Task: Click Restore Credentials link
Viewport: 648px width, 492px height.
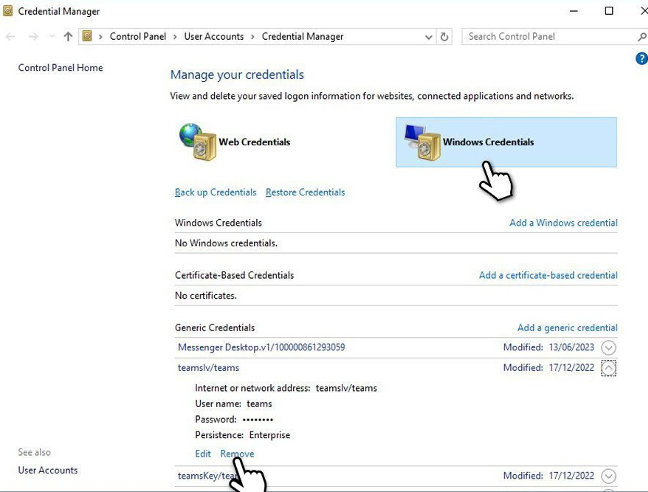Action: tap(305, 193)
